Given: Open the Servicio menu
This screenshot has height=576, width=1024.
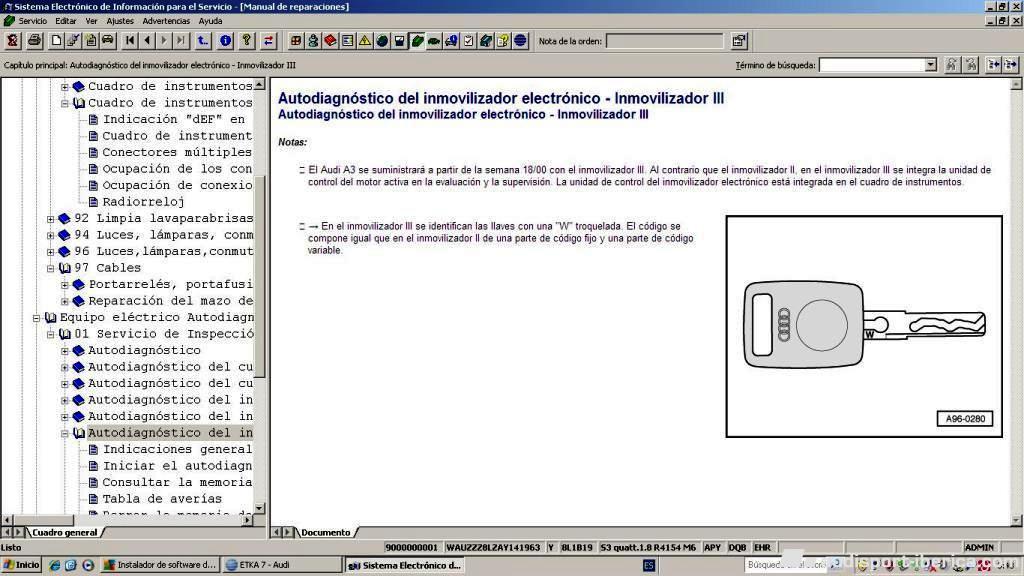Looking at the screenshot, I should click(32, 21).
